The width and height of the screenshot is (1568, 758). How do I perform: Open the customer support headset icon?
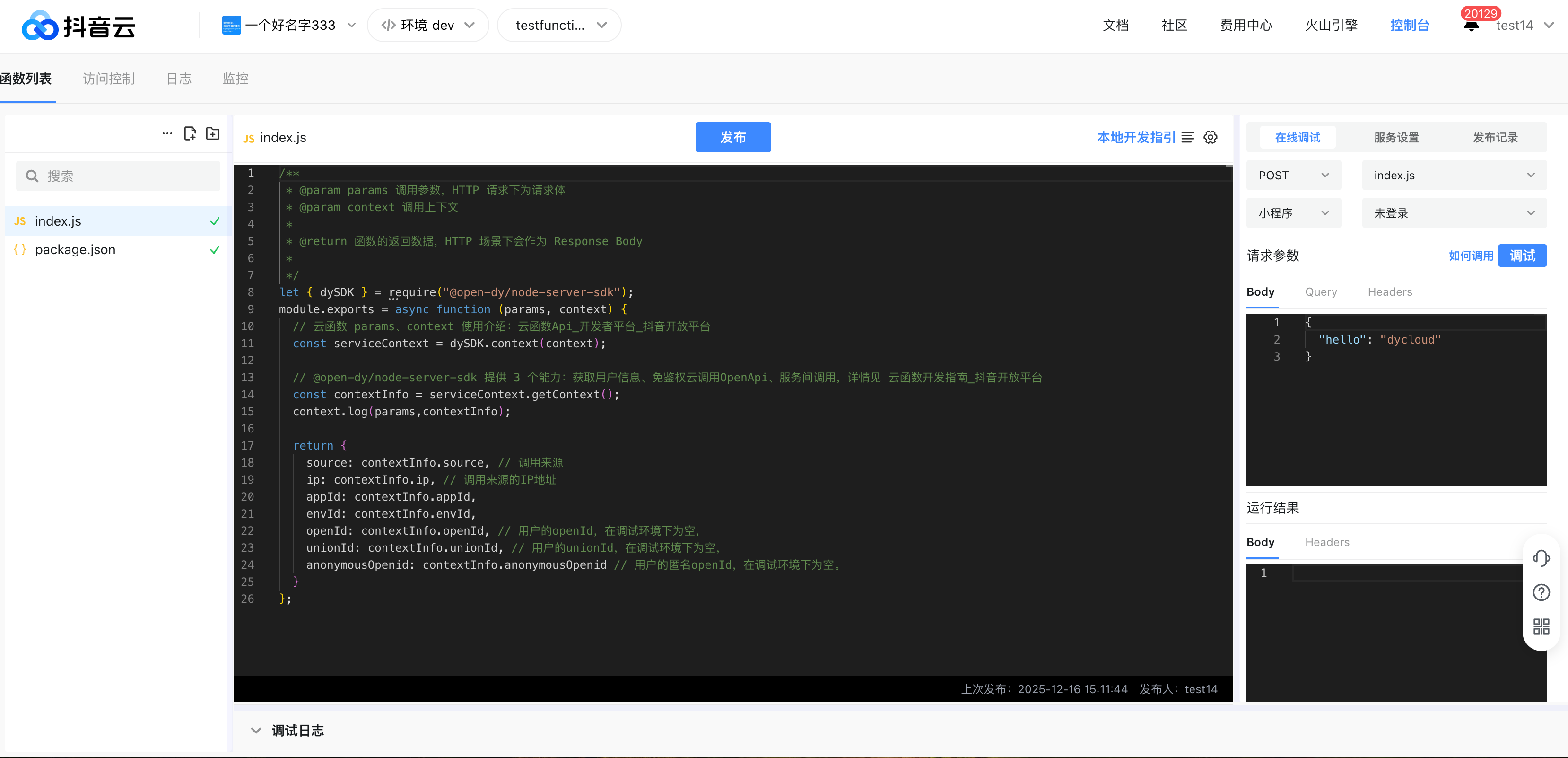[x=1541, y=557]
